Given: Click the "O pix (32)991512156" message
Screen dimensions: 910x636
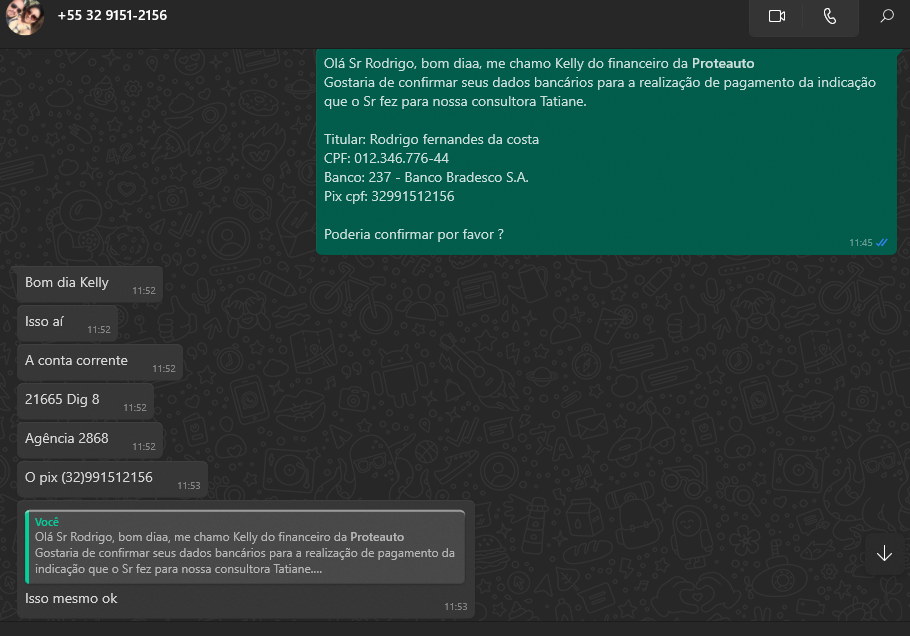Looking at the screenshot, I should pyautogui.click(x=89, y=478).
